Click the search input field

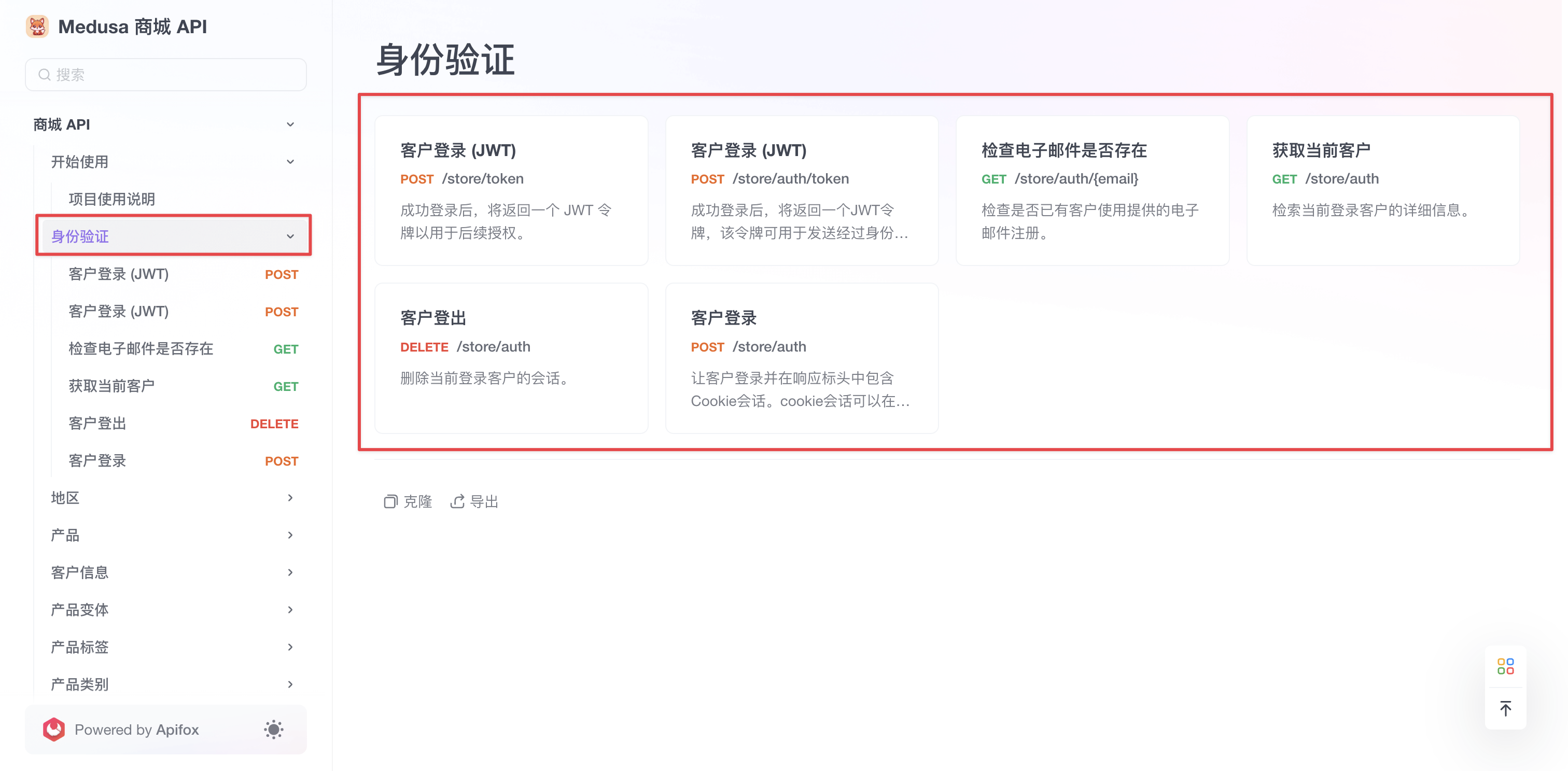pyautogui.click(x=164, y=74)
